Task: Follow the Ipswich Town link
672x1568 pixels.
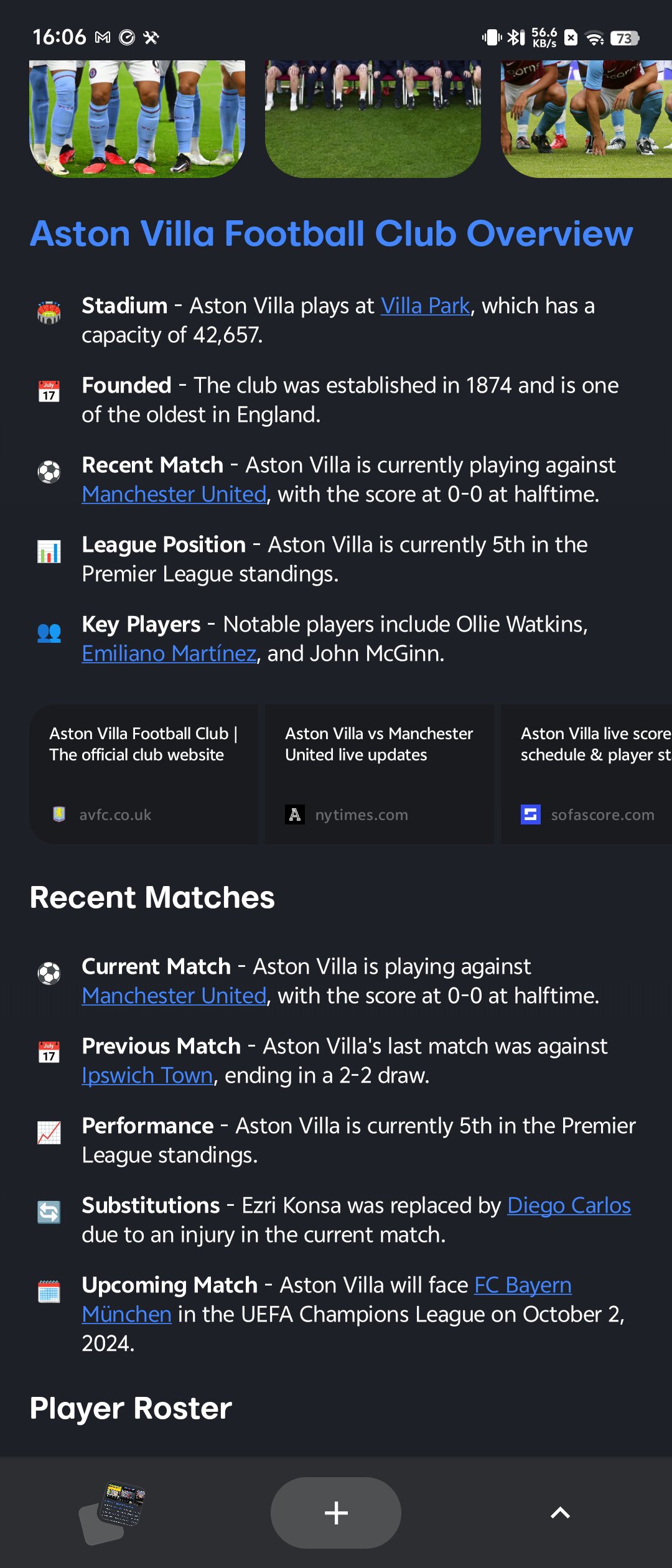Action: [147, 1075]
